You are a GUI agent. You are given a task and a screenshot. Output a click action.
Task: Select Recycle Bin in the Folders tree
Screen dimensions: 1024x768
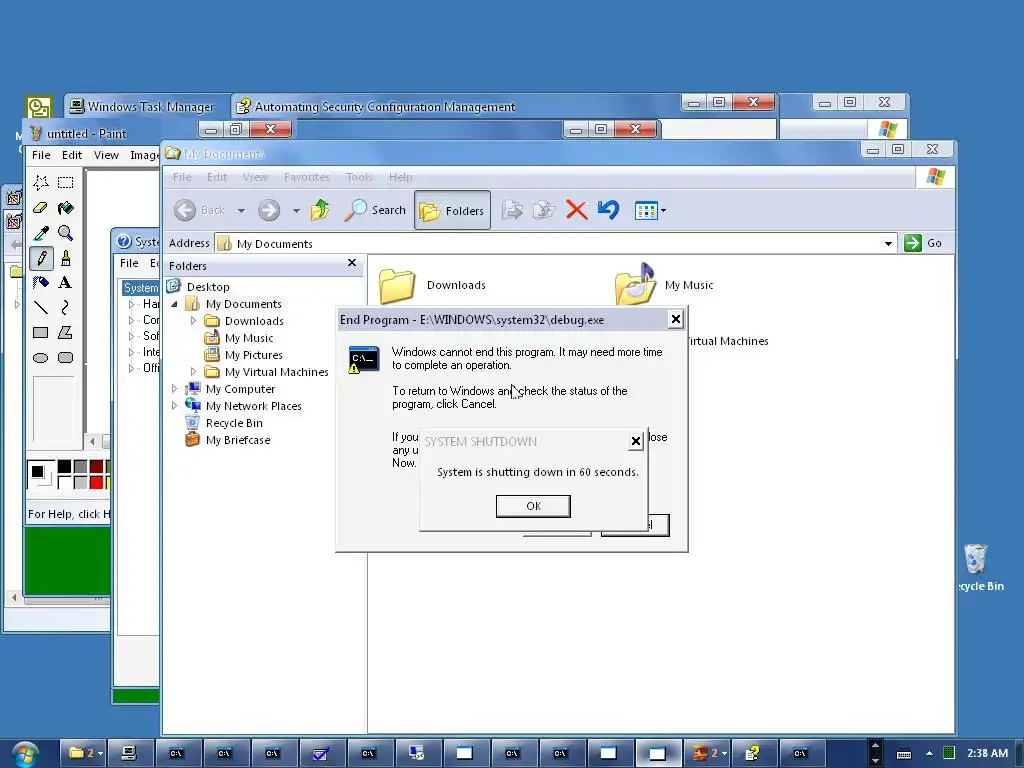[234, 423]
